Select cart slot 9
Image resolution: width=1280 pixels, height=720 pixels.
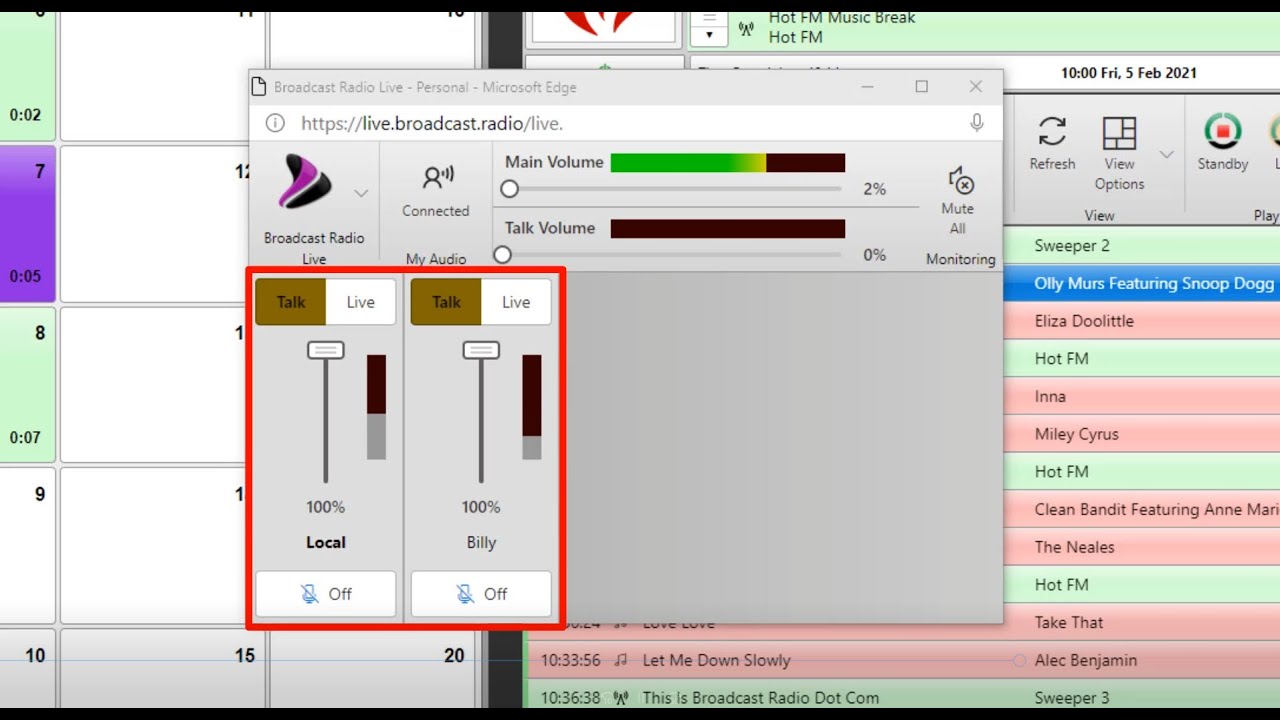pyautogui.click(x=27, y=545)
